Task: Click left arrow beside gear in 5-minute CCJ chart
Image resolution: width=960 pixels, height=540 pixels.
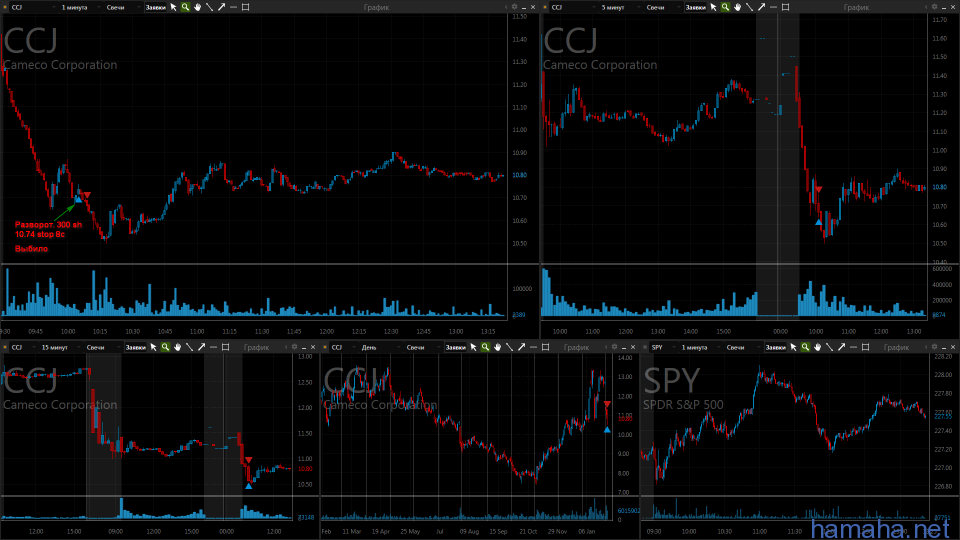Action: click(926, 7)
